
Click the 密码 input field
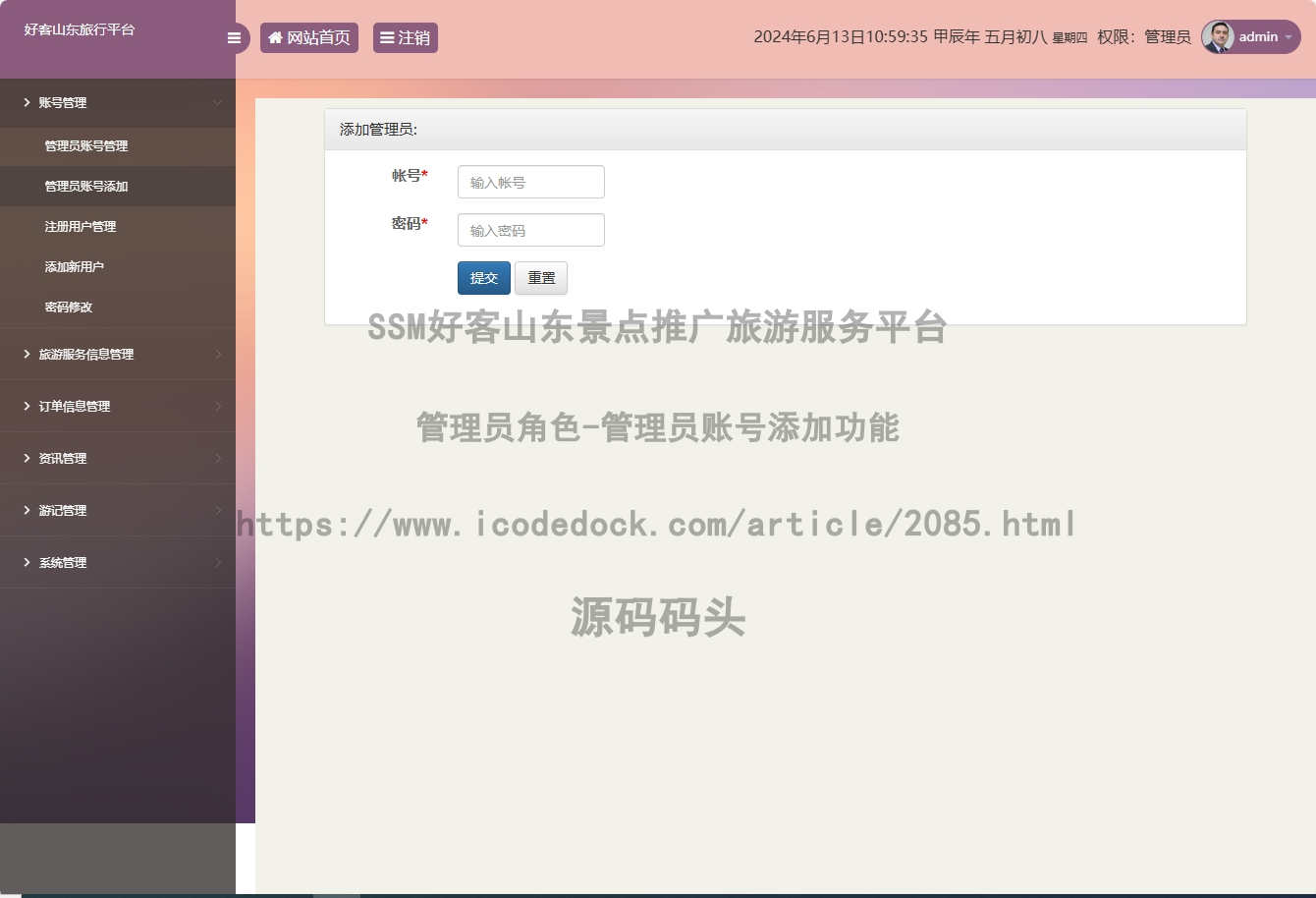pos(531,230)
